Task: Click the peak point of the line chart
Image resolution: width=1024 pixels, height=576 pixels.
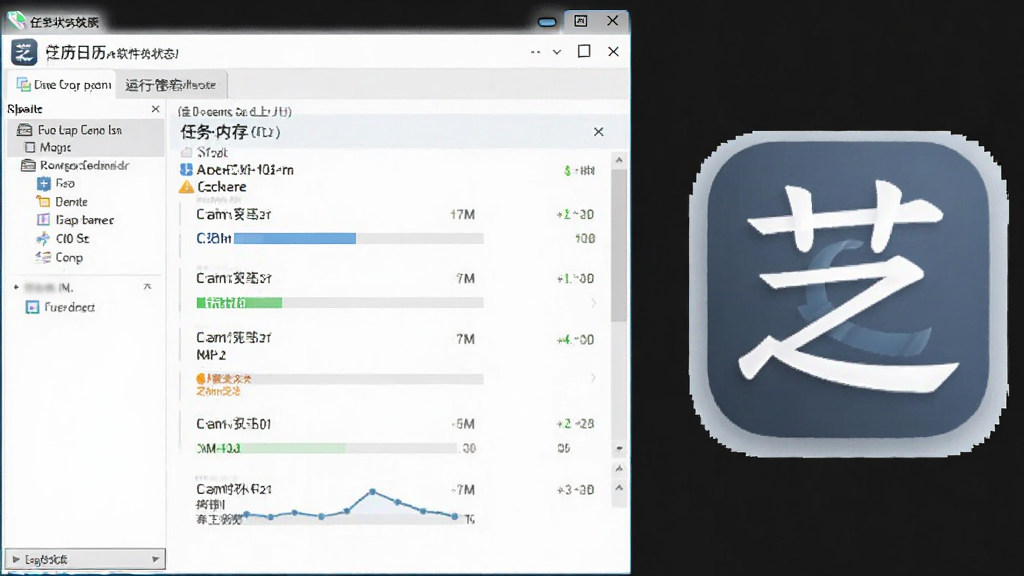Action: [372, 491]
